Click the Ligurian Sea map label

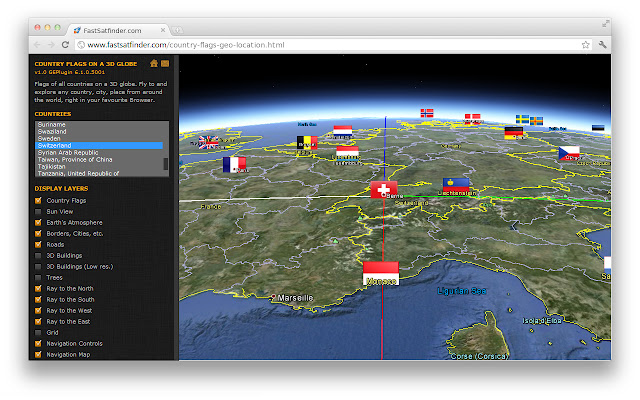click(x=462, y=291)
